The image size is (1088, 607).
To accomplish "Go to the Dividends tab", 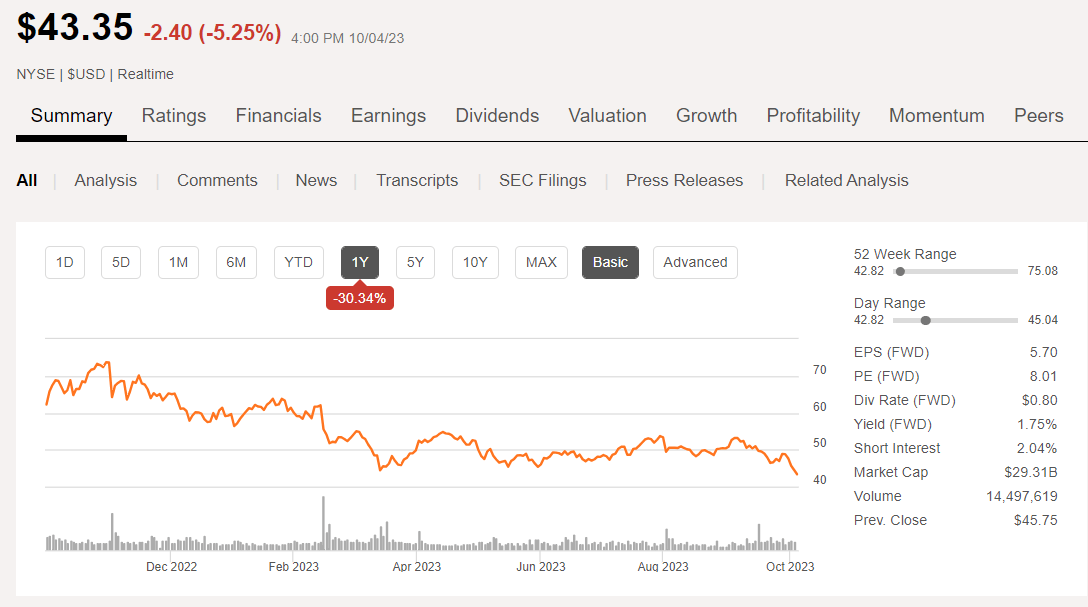I will point(497,116).
